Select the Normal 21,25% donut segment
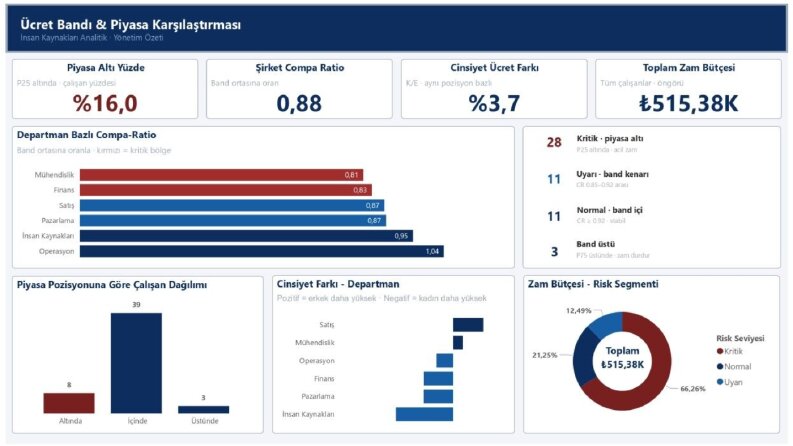793x446 pixels. [x=584, y=359]
